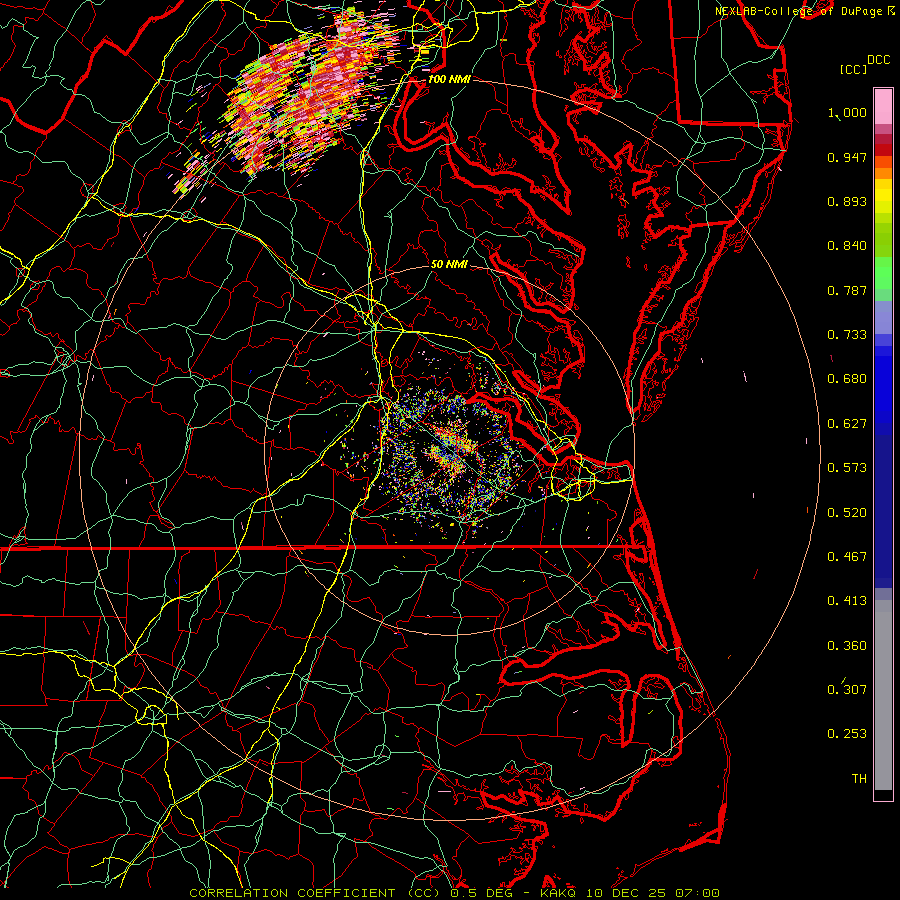Click the 07:00 timestamp text

tap(700, 893)
